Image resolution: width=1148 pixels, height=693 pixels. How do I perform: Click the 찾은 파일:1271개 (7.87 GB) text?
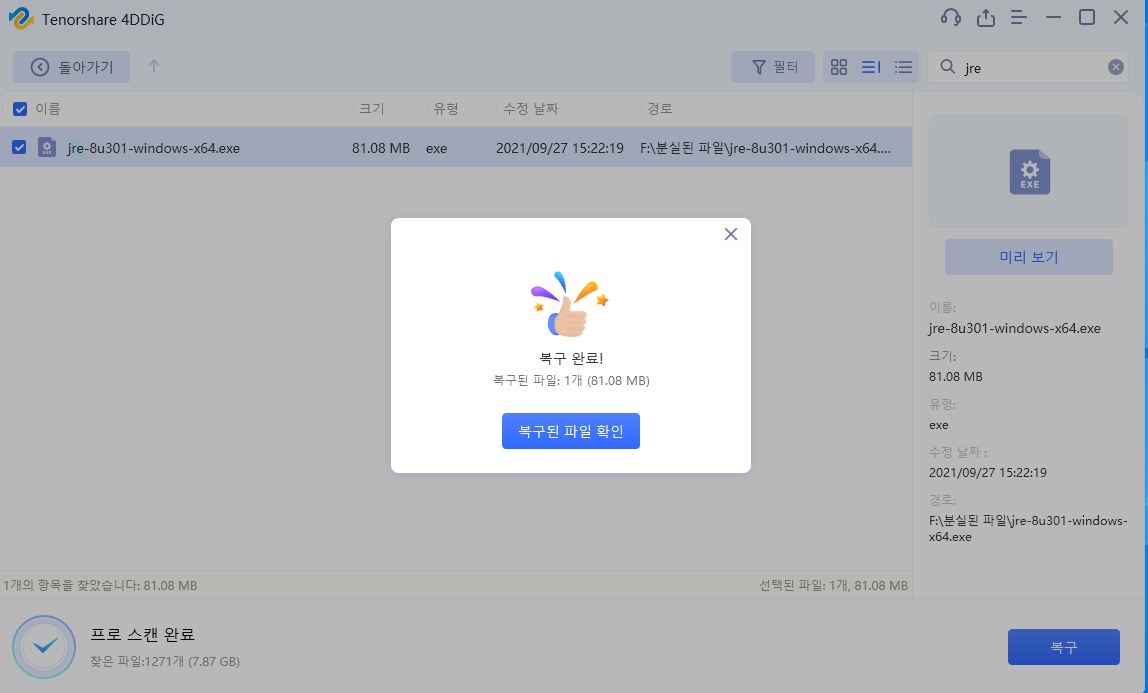[x=165, y=662]
